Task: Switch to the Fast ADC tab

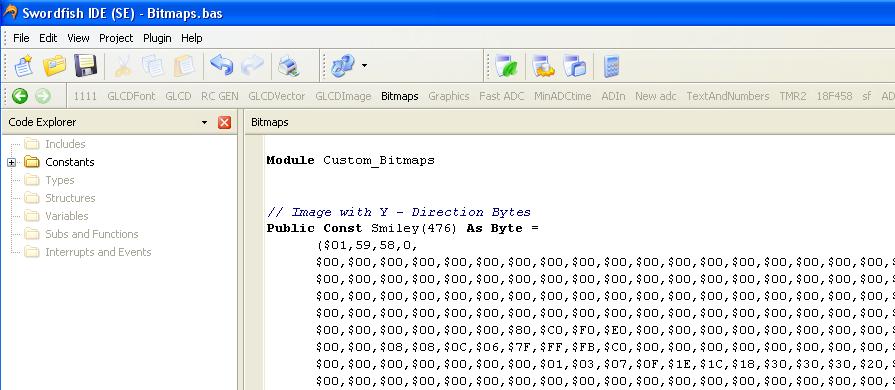Action: [x=502, y=97]
